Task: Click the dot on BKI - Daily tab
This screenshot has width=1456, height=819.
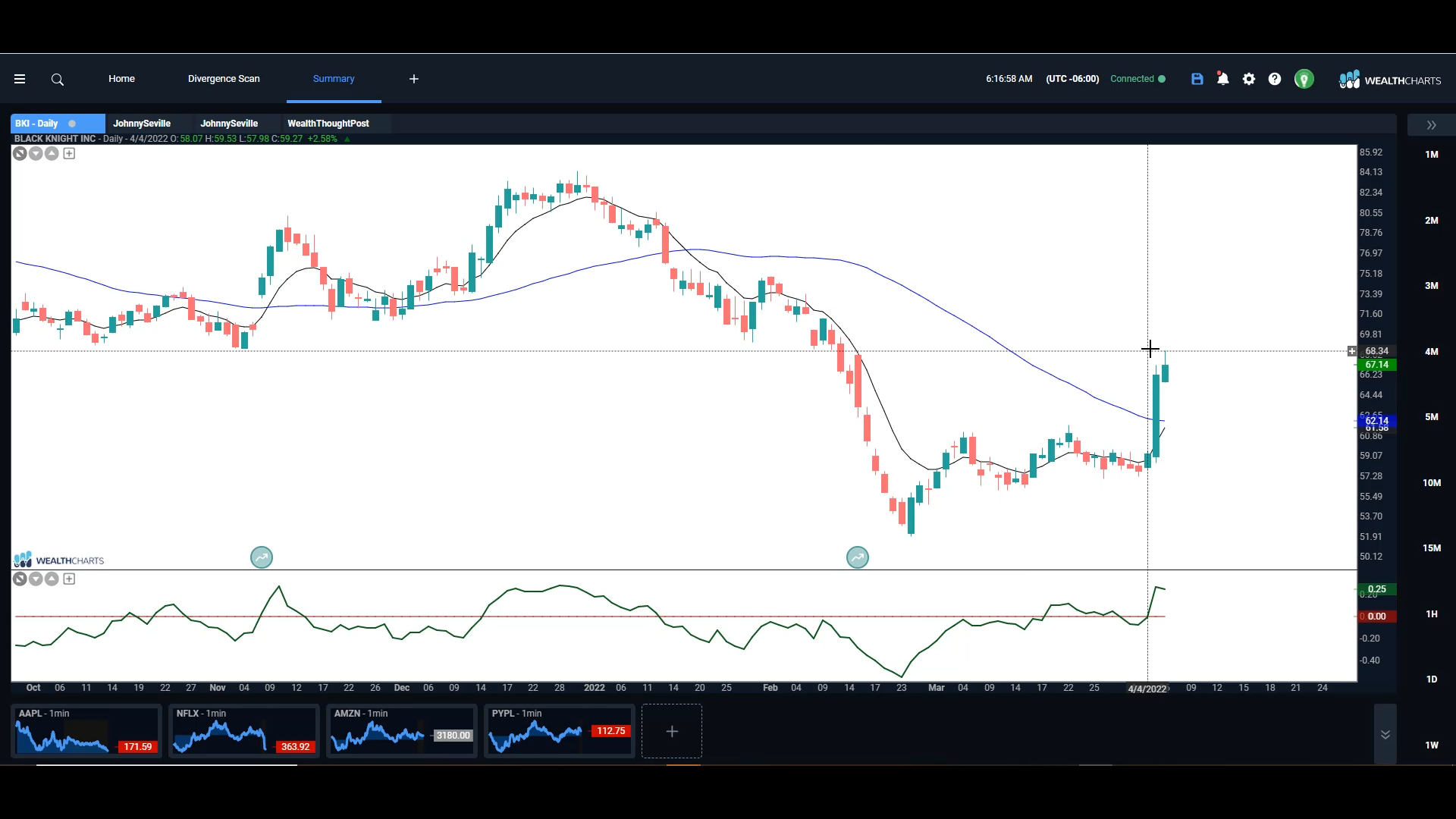Action: pos(72,124)
